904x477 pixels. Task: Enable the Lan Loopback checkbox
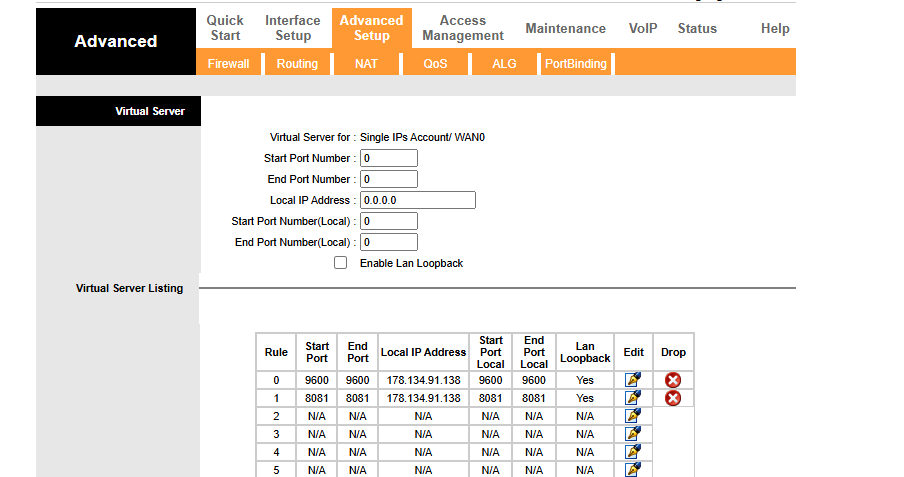click(x=341, y=263)
